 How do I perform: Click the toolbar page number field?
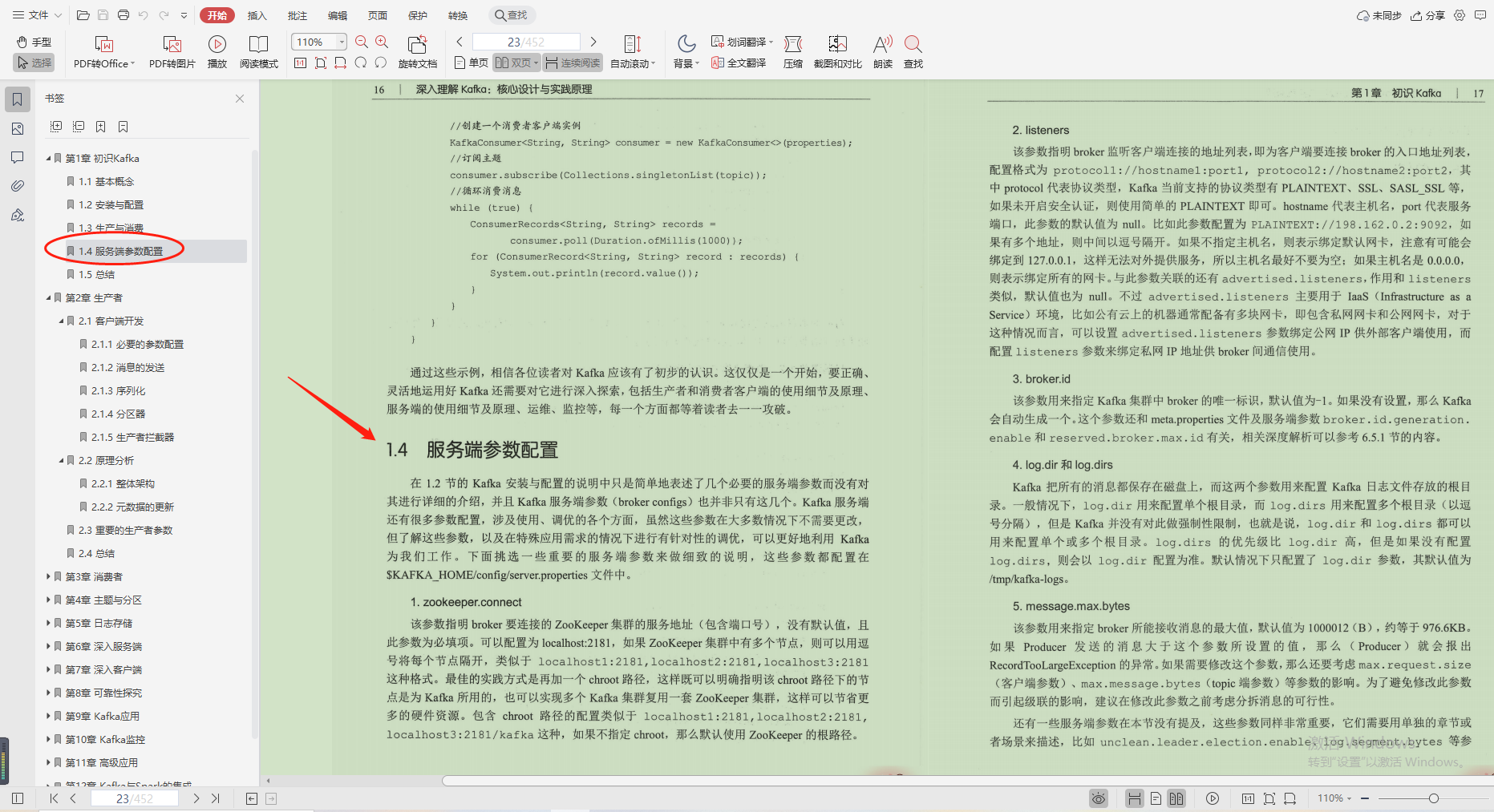526,42
